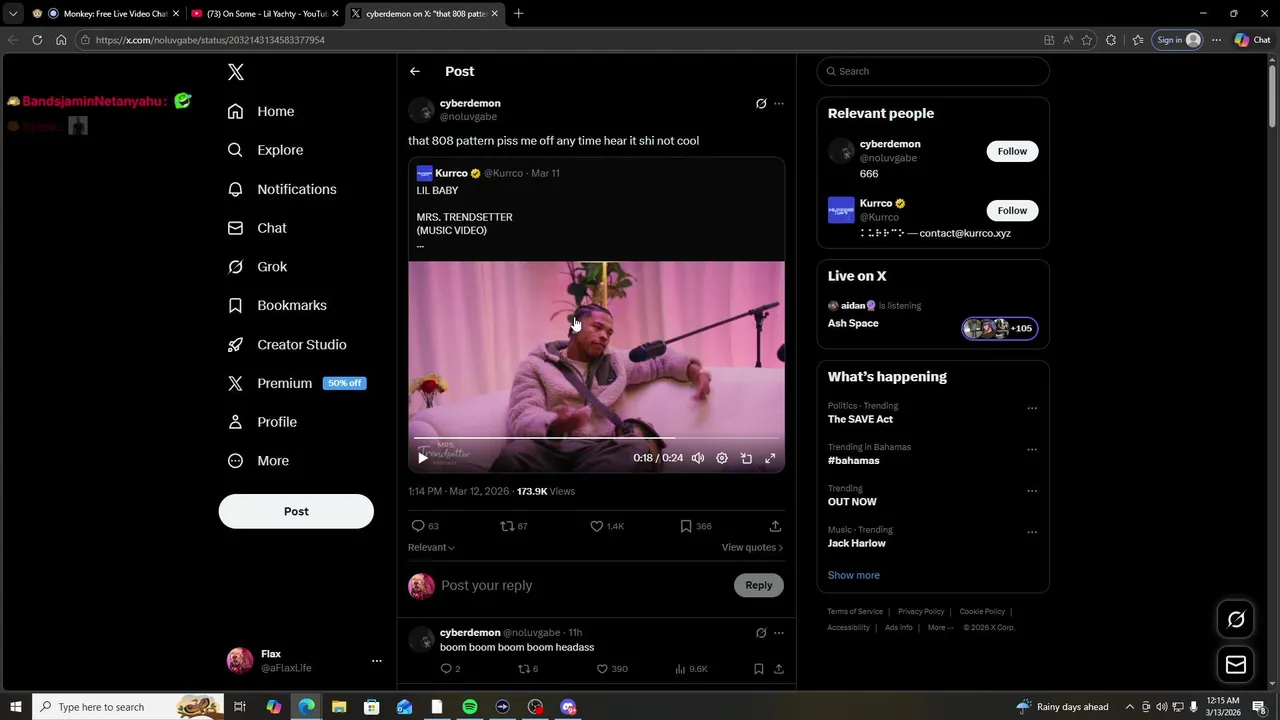
Task: Expand the Relevant replies sort dropdown
Action: click(x=431, y=548)
